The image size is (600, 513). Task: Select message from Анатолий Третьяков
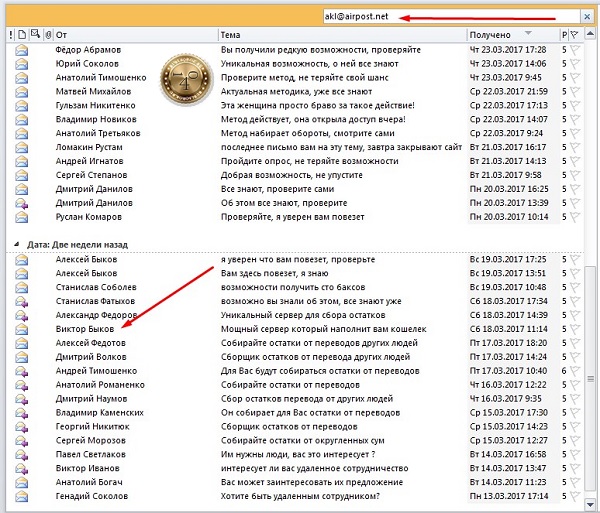pos(98,134)
